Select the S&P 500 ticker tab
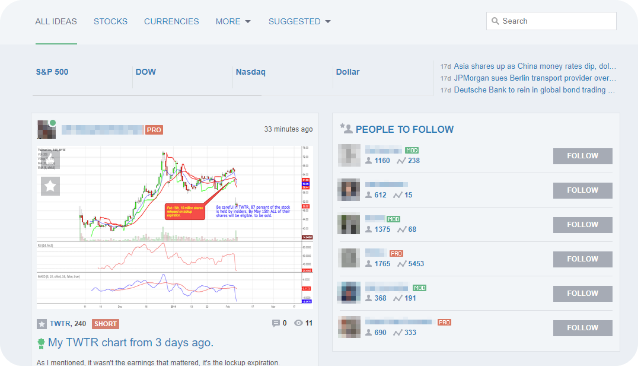This screenshot has height=366, width=638. tap(52, 72)
